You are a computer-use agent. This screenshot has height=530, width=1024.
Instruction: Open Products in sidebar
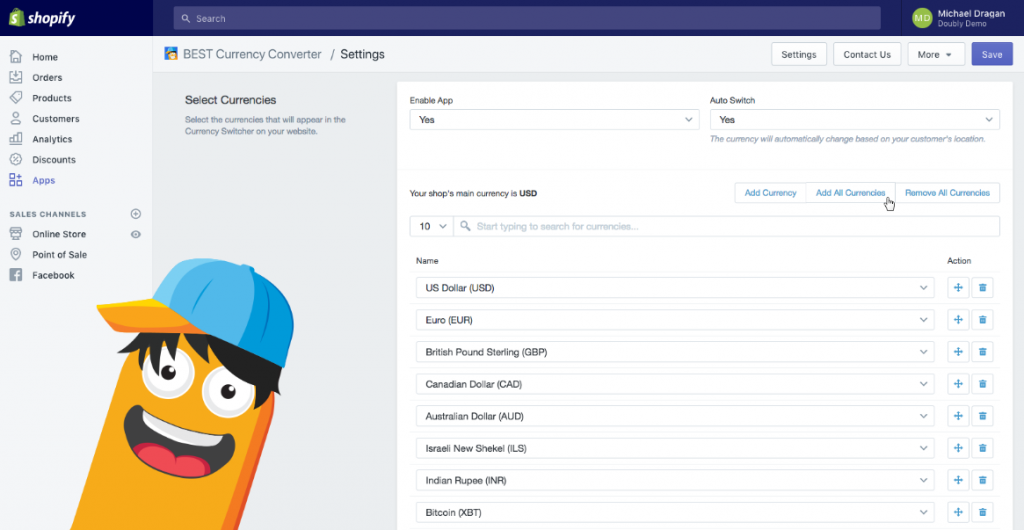[52, 98]
